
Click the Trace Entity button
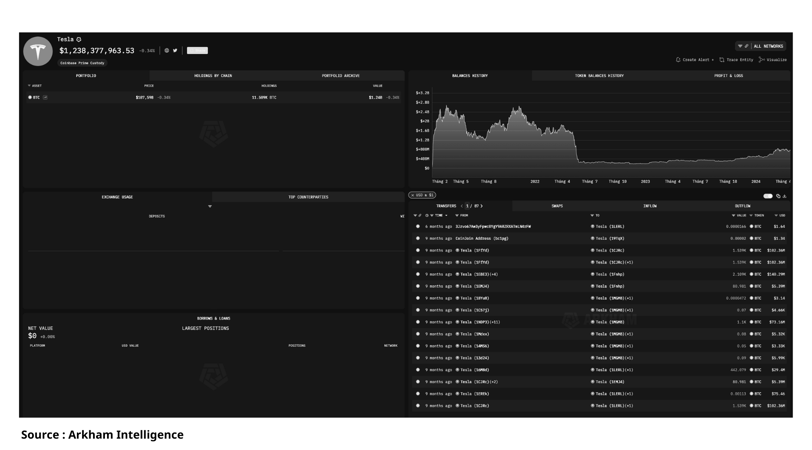[x=736, y=60]
